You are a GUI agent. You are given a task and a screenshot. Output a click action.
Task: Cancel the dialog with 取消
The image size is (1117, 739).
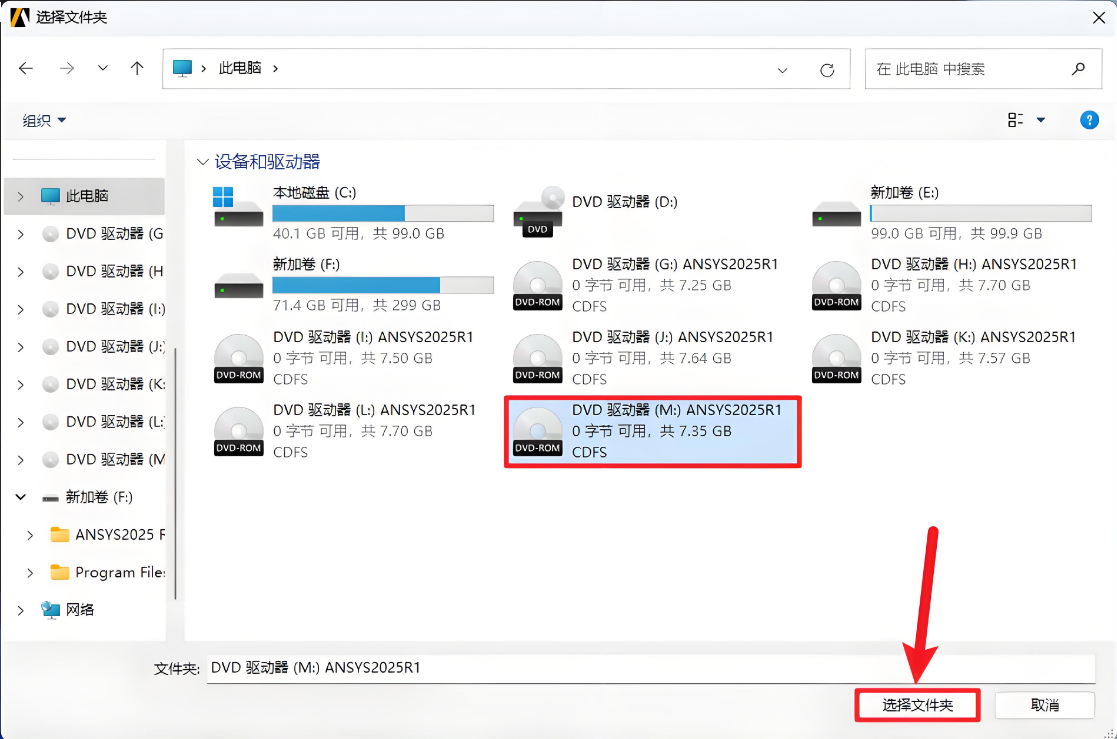click(1044, 706)
